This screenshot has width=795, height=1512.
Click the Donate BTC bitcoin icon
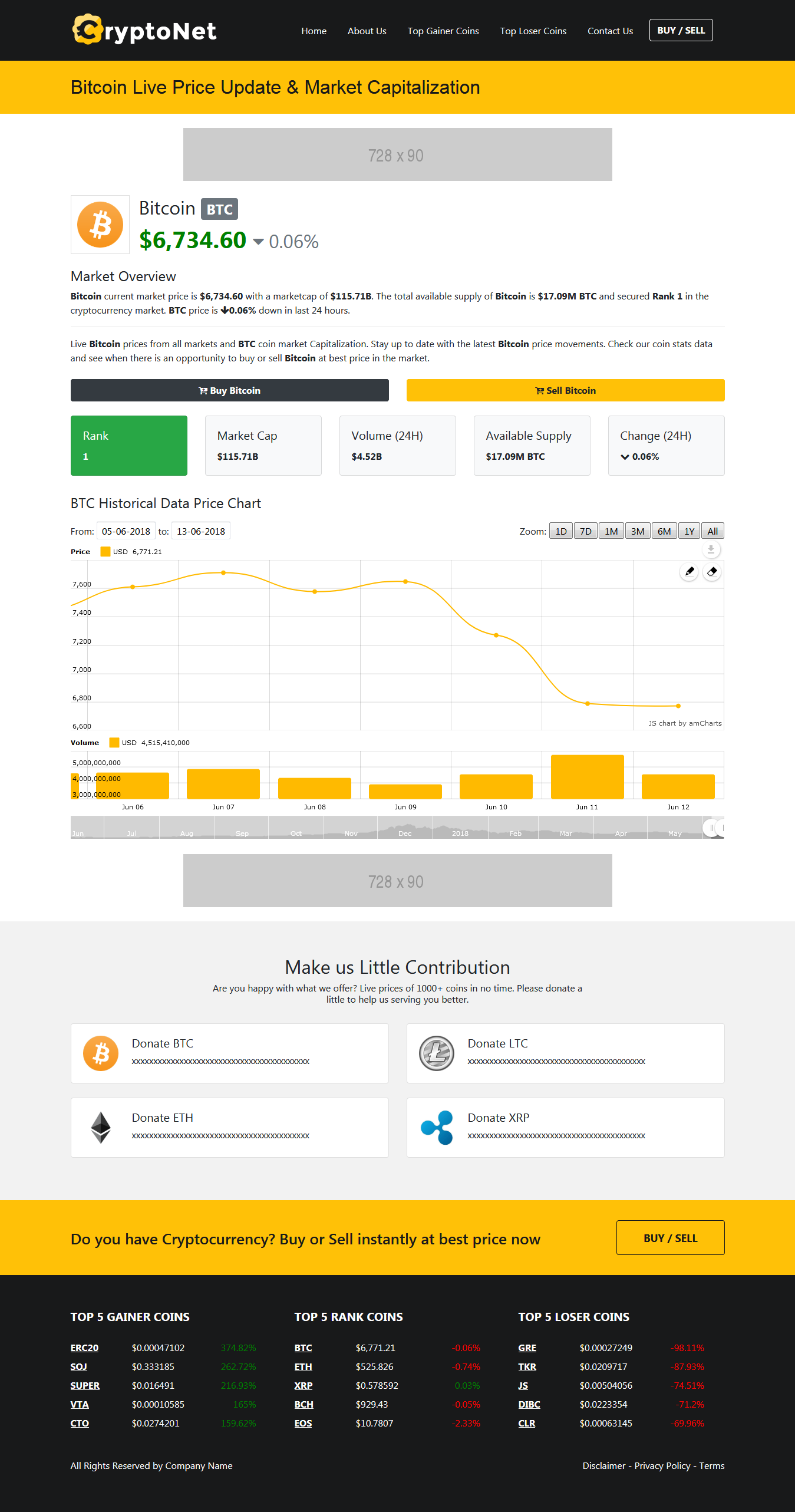(101, 1053)
